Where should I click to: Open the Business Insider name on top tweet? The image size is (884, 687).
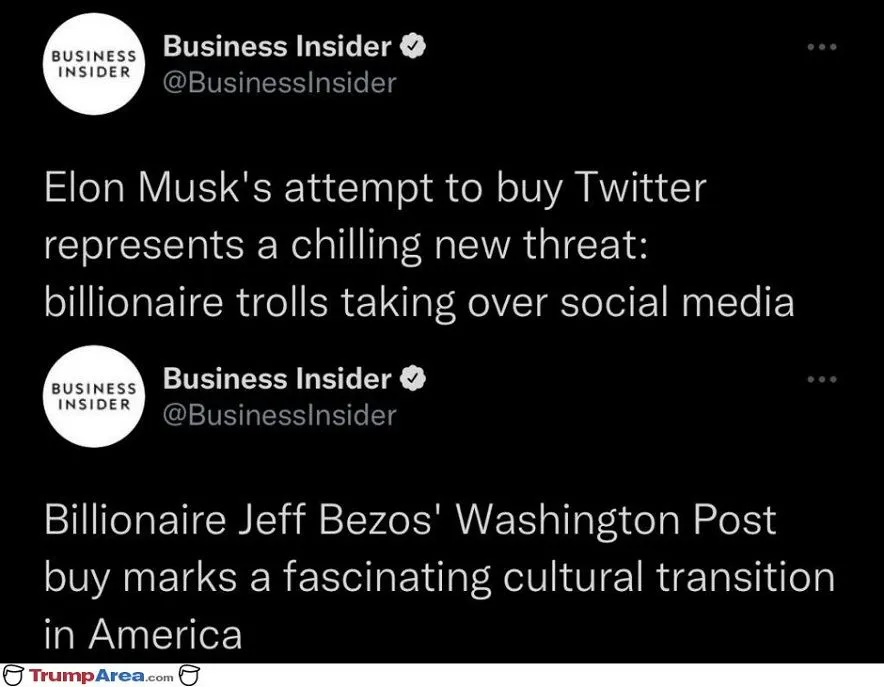[276, 46]
